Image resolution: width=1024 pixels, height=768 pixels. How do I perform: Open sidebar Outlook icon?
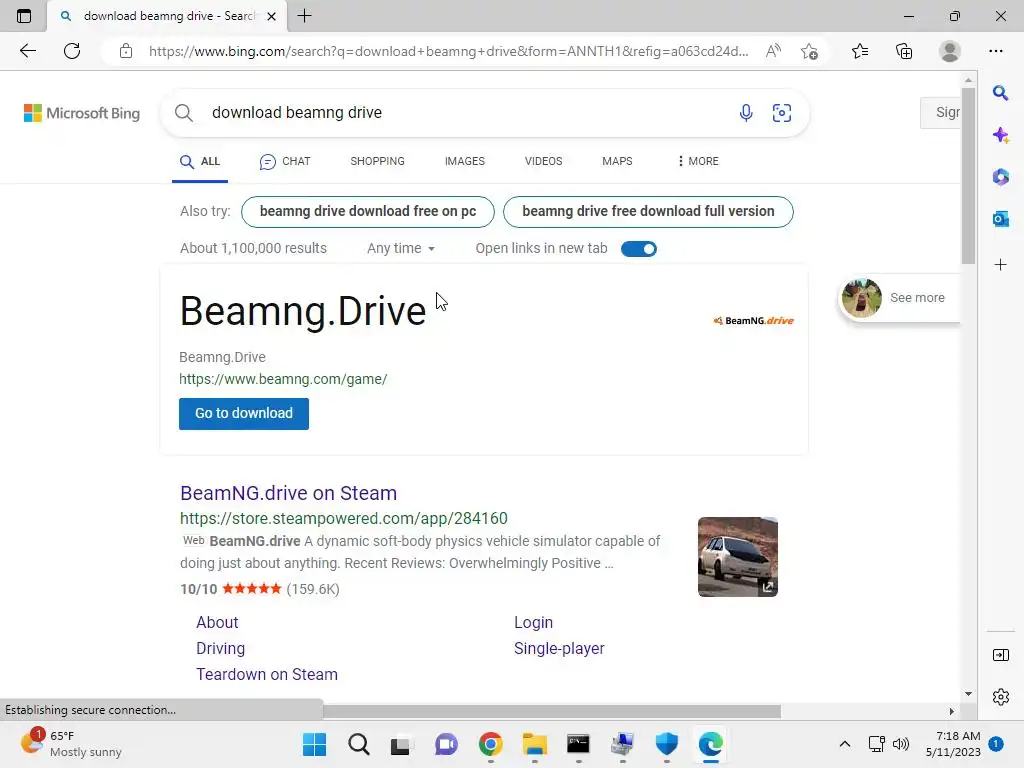[1000, 219]
